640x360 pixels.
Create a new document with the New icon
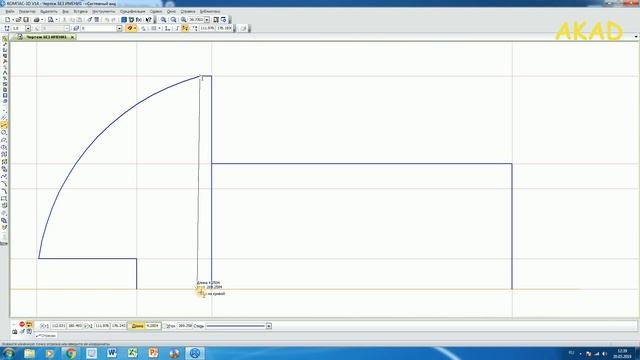pyautogui.click(x=7, y=20)
